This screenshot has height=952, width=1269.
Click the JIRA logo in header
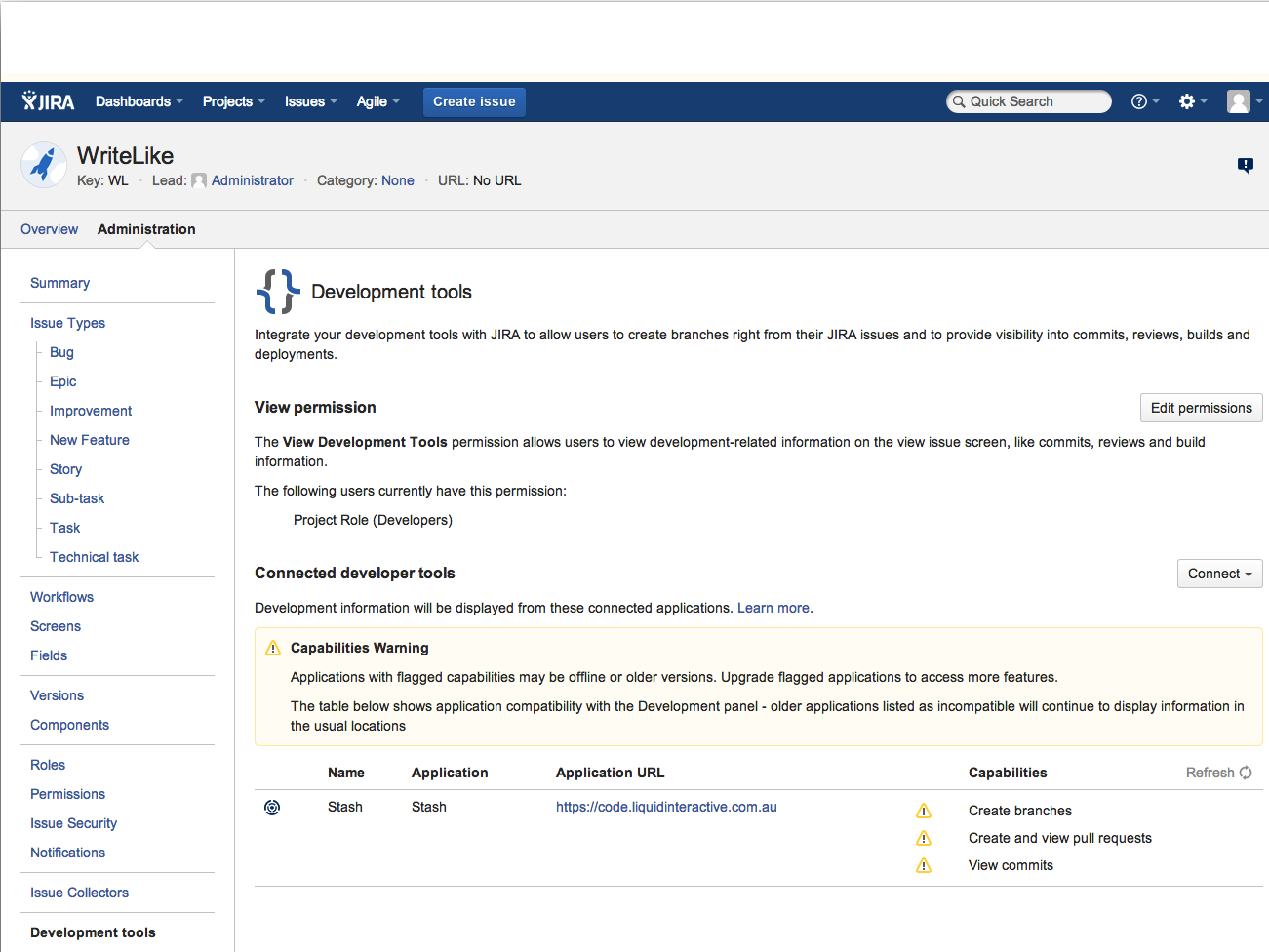point(48,101)
